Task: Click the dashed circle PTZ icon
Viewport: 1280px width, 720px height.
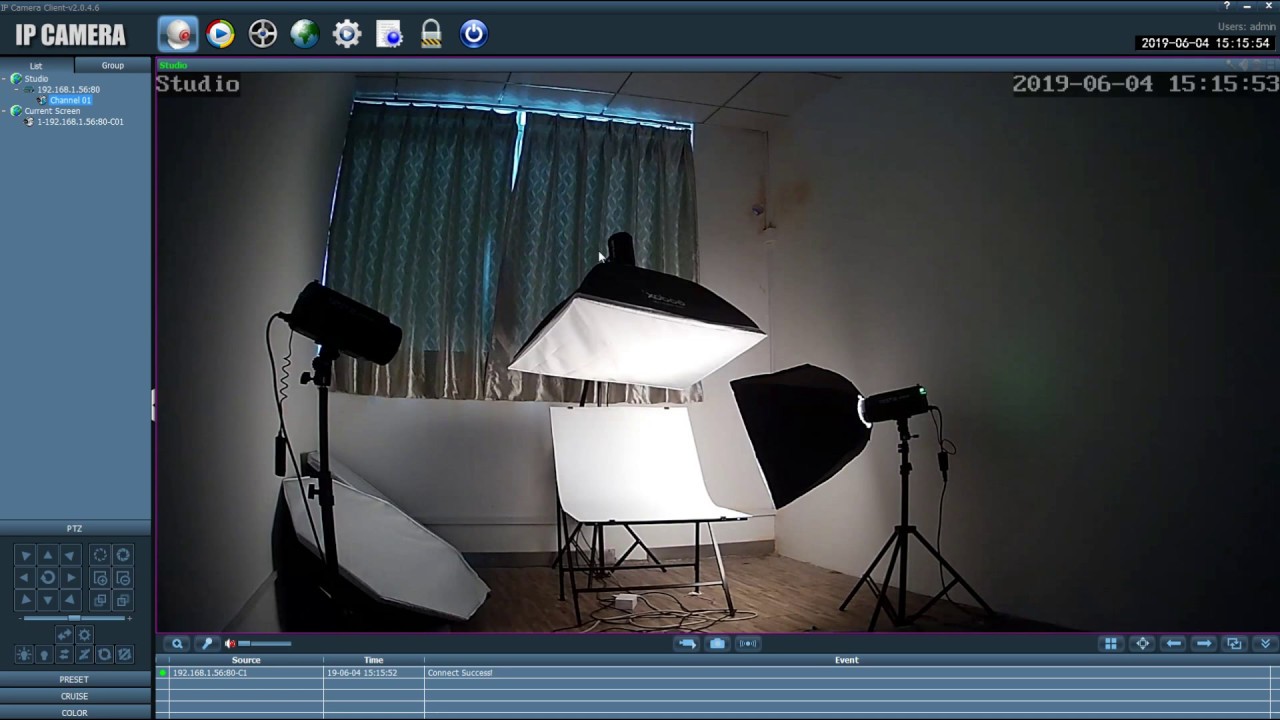Action: pos(100,555)
